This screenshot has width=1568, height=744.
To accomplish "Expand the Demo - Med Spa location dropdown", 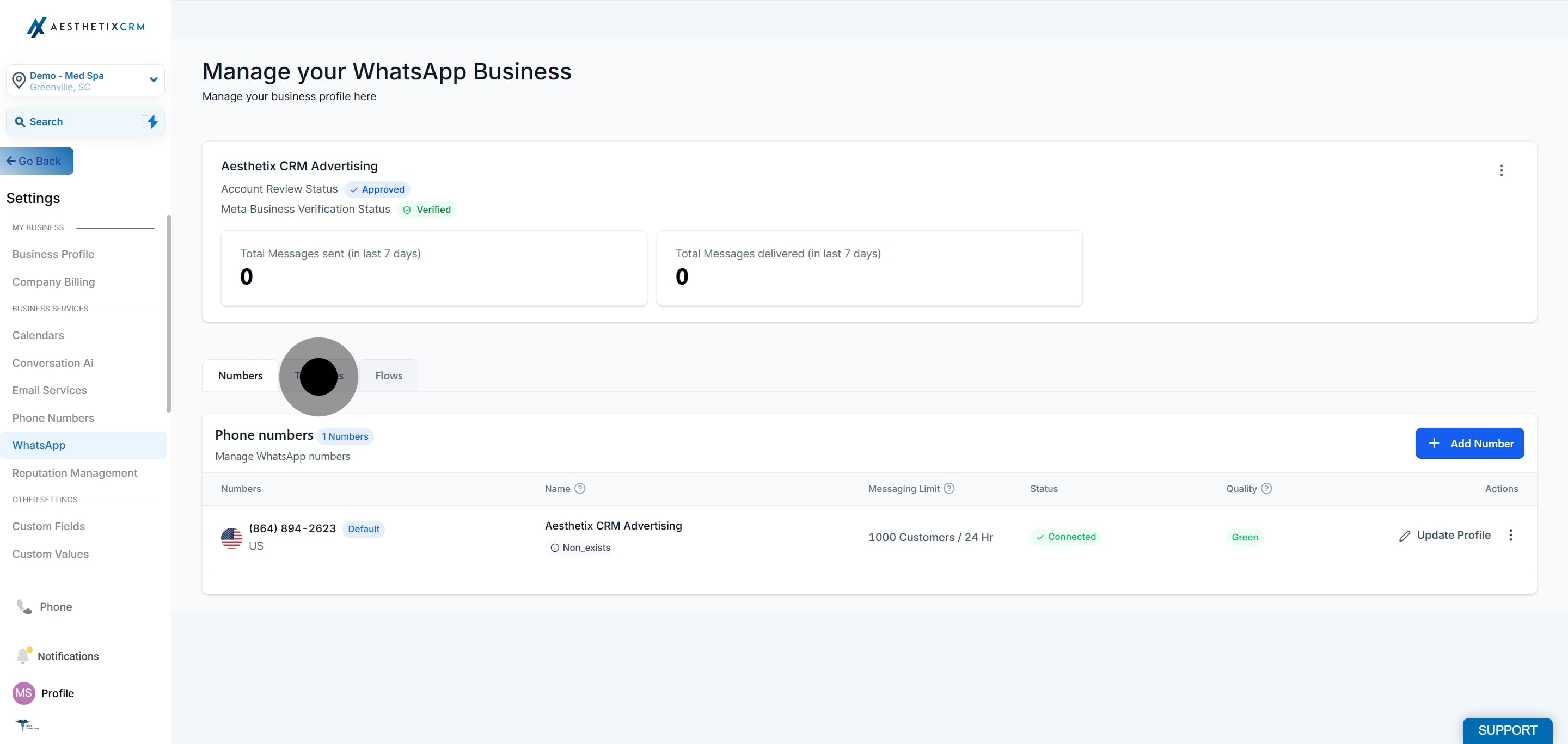I will pos(154,79).
